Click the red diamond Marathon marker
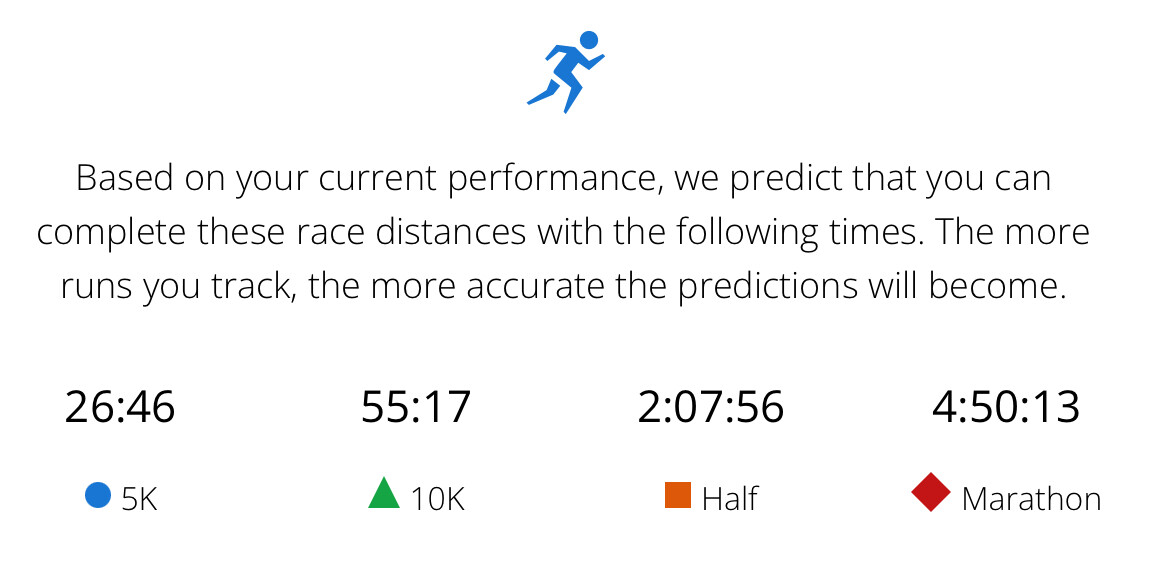This screenshot has width=1172, height=576. (931, 493)
